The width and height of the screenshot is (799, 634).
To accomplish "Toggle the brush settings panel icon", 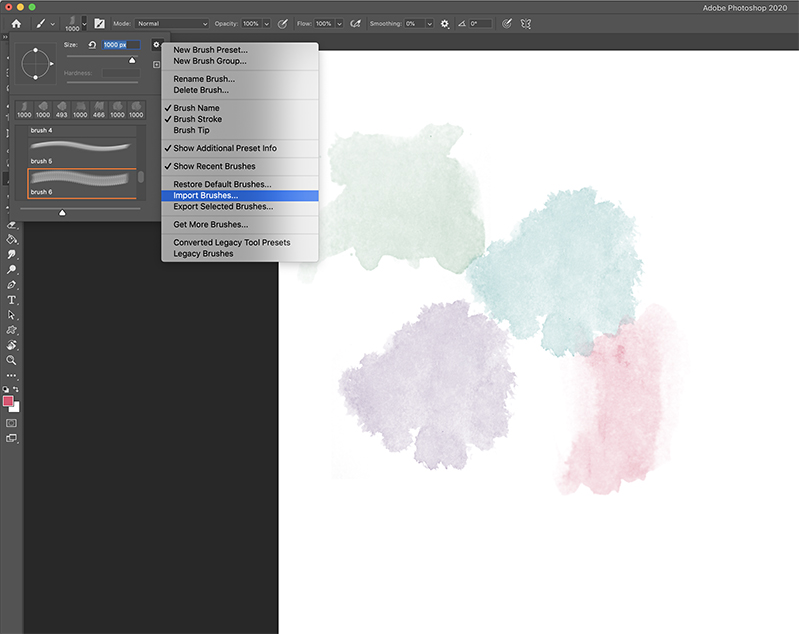I will (100, 23).
